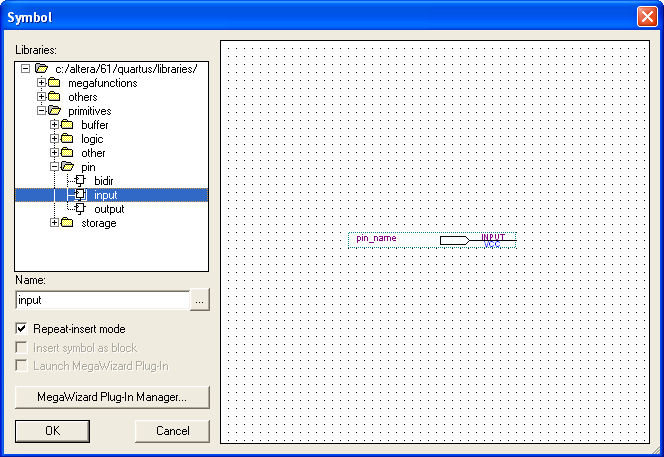Click the storage folder icon
The height and width of the screenshot is (457, 664).
point(68,223)
